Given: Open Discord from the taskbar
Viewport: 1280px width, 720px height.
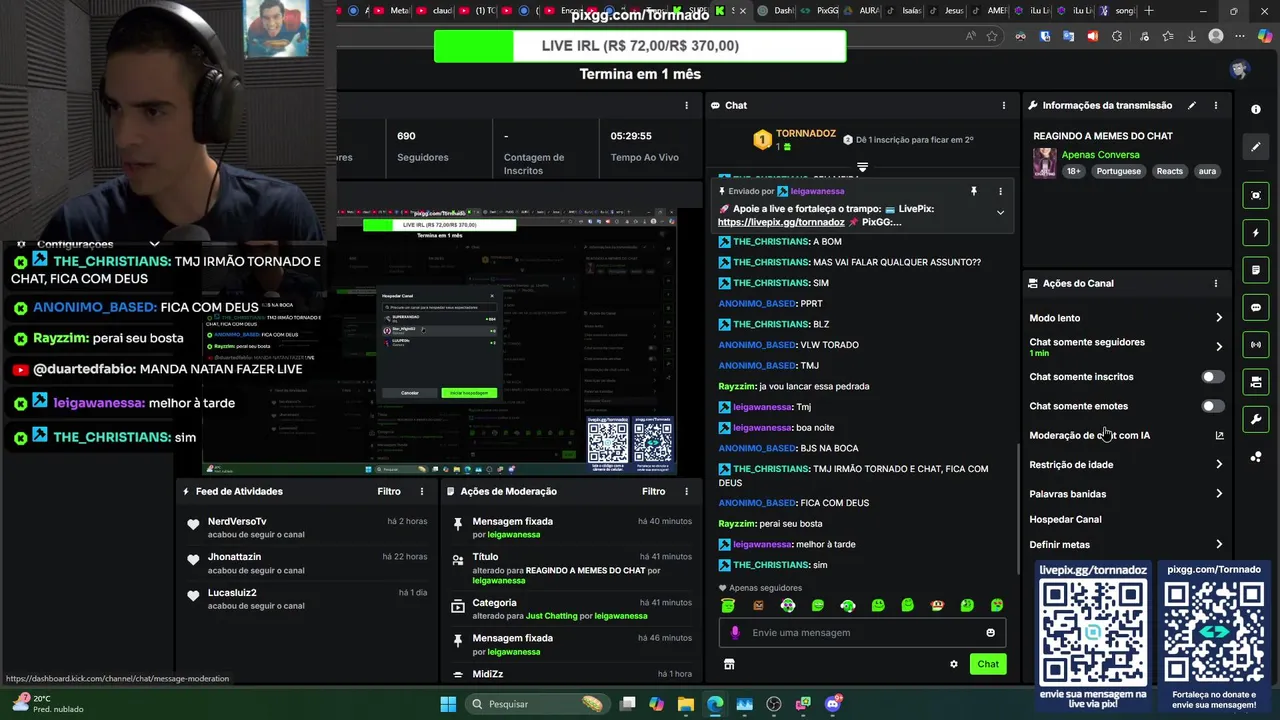Looking at the screenshot, I should (832, 704).
